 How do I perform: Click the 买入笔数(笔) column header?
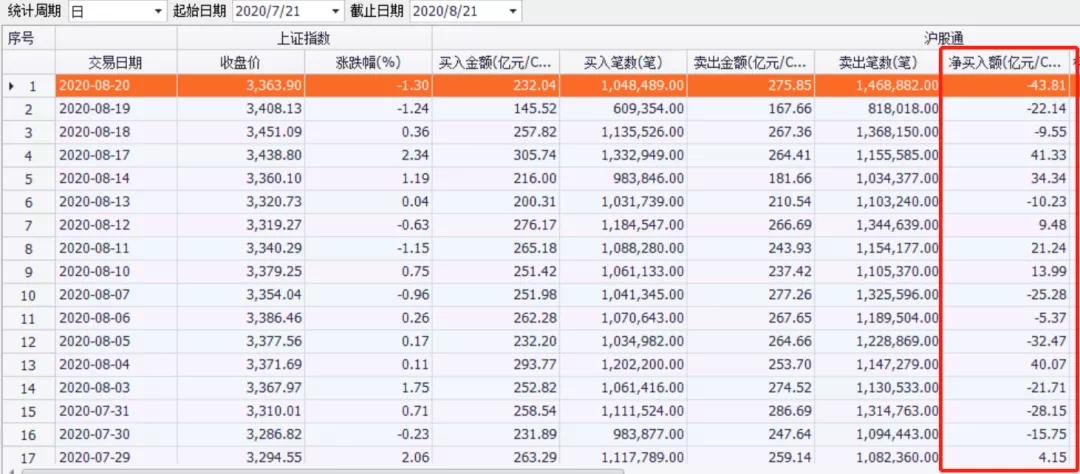click(623, 63)
